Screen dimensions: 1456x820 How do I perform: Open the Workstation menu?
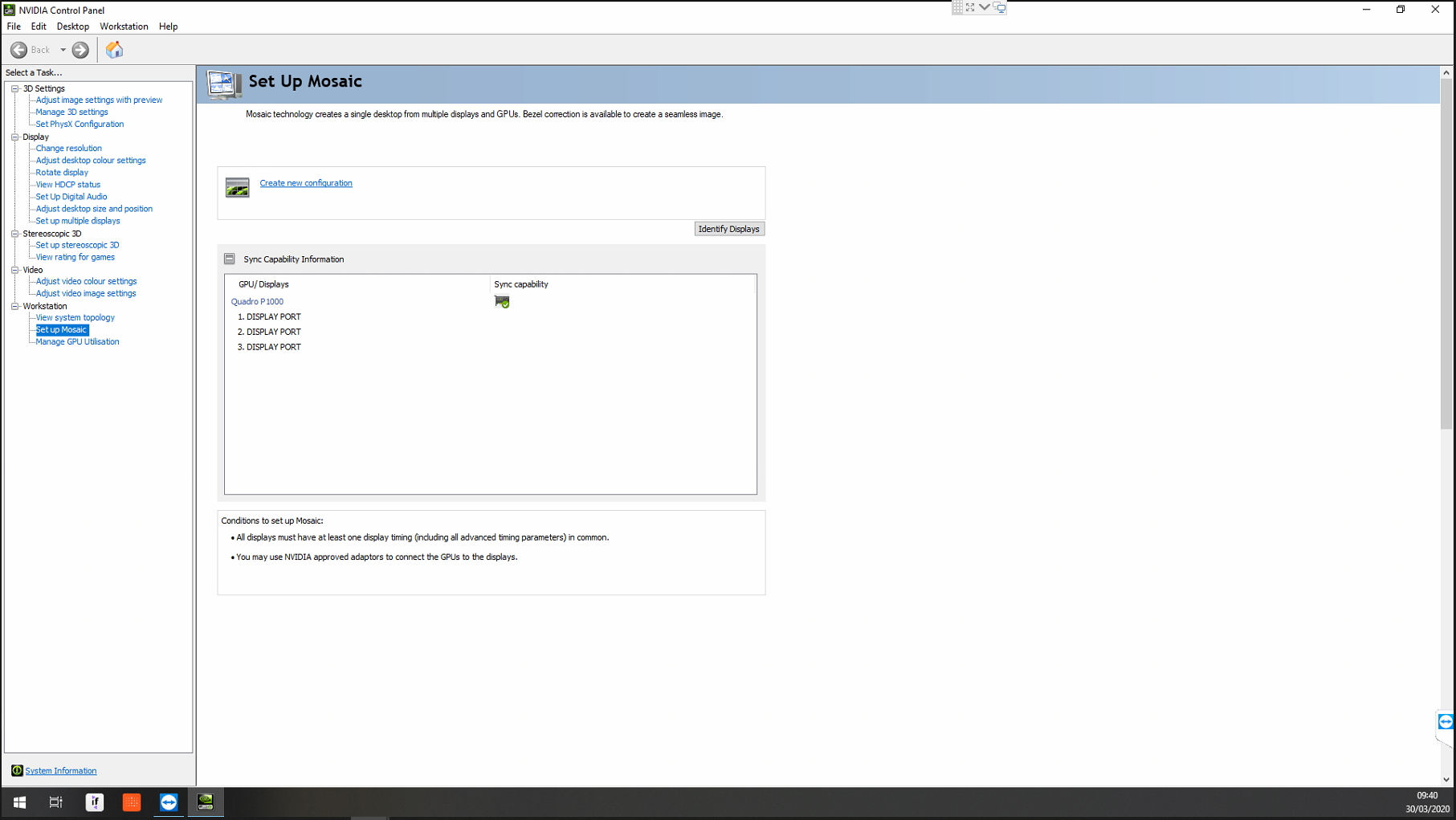(124, 27)
